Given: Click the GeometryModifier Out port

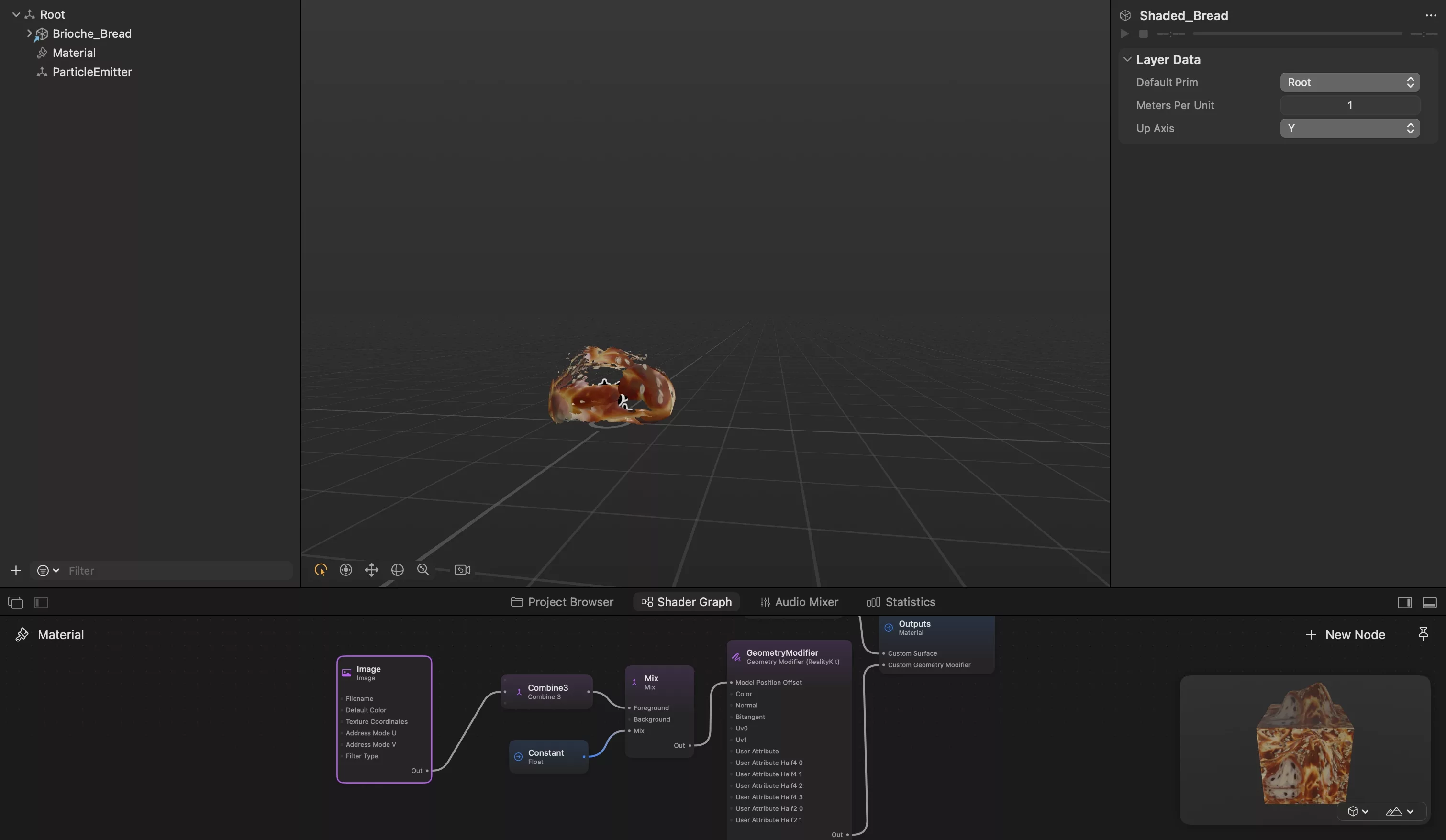Looking at the screenshot, I should click(x=847, y=835).
